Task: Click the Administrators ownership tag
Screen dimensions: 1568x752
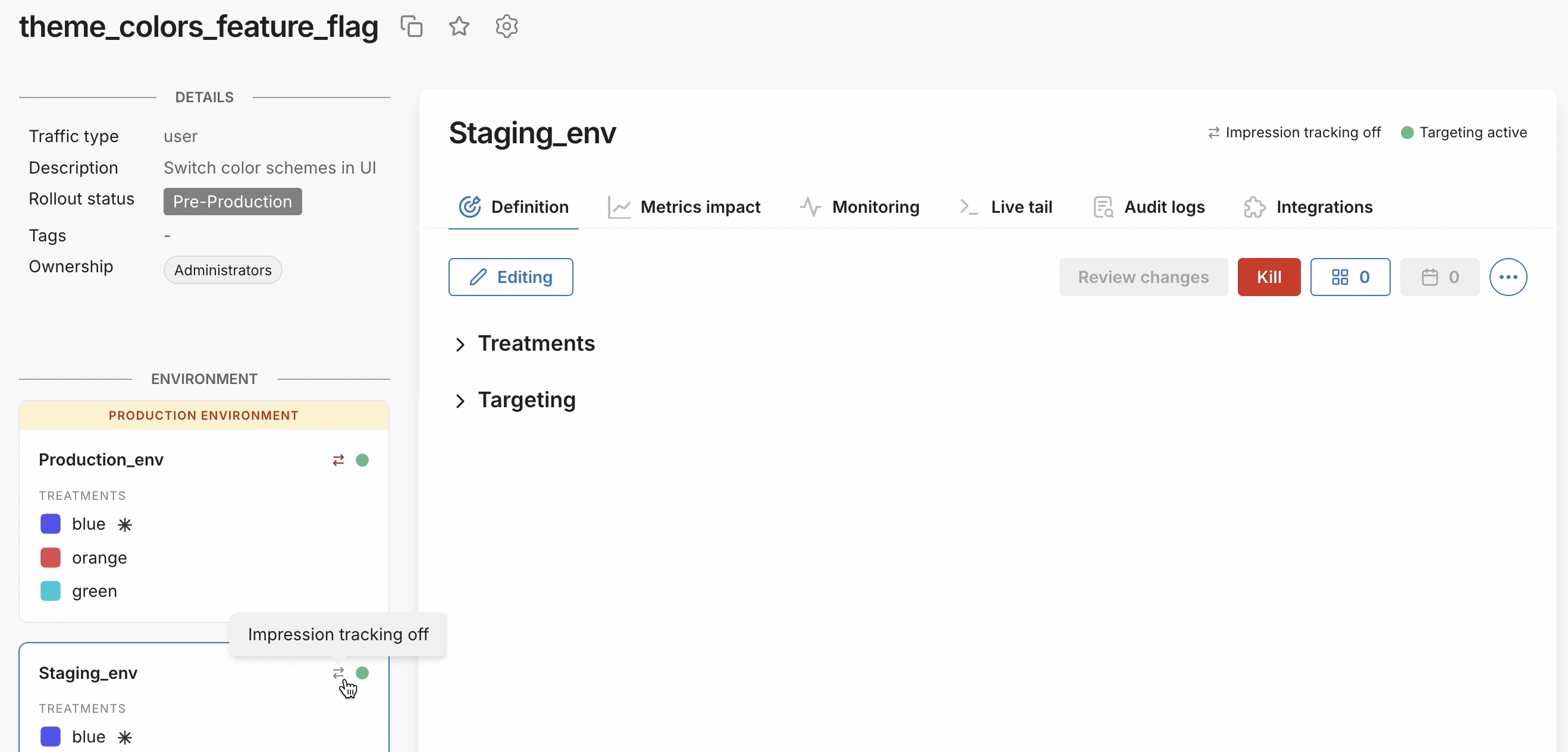Action: [x=223, y=270]
